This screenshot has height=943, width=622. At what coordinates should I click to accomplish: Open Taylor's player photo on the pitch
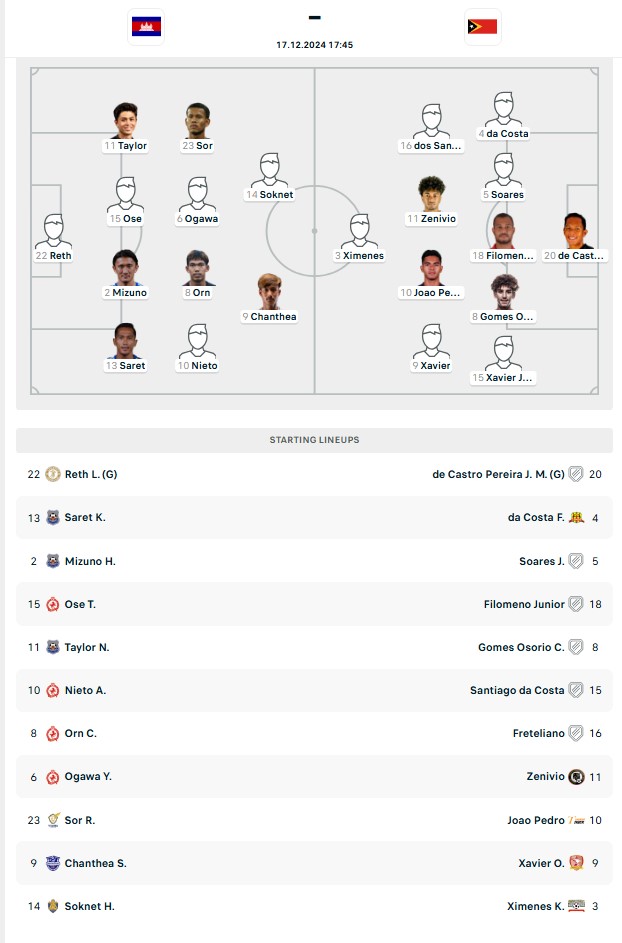126,120
